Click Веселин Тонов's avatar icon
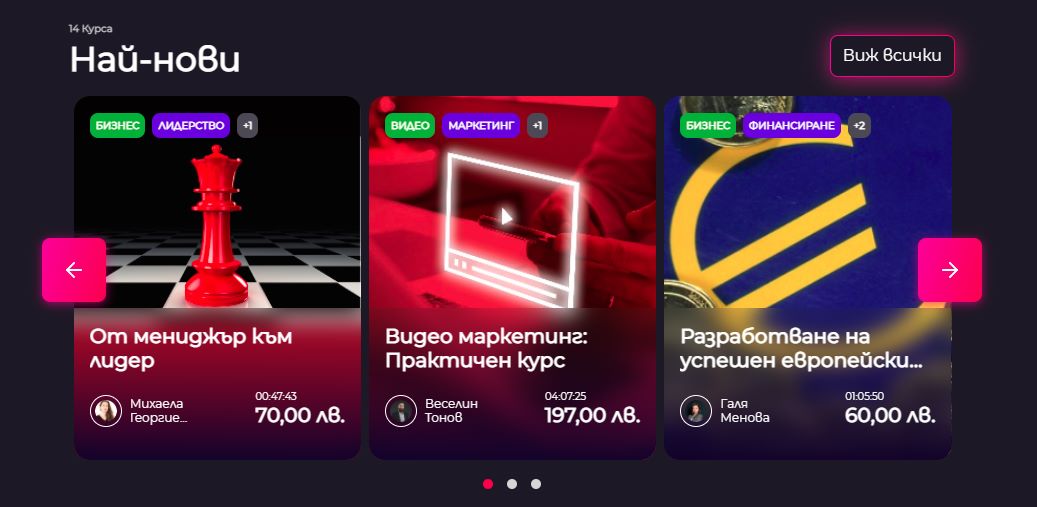The height and width of the screenshot is (507, 1037). (401, 411)
